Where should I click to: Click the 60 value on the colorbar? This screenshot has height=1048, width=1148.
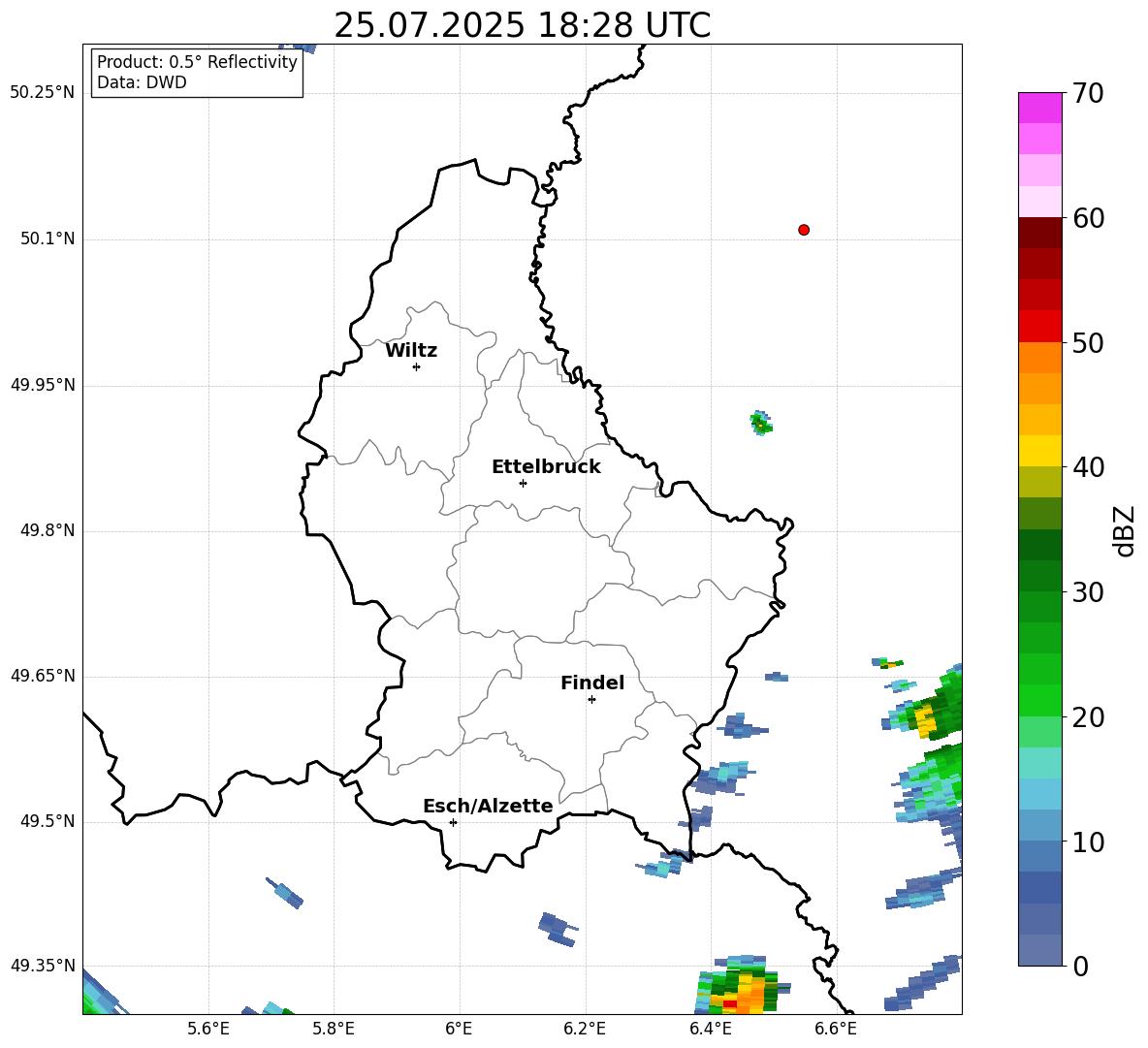[1088, 218]
